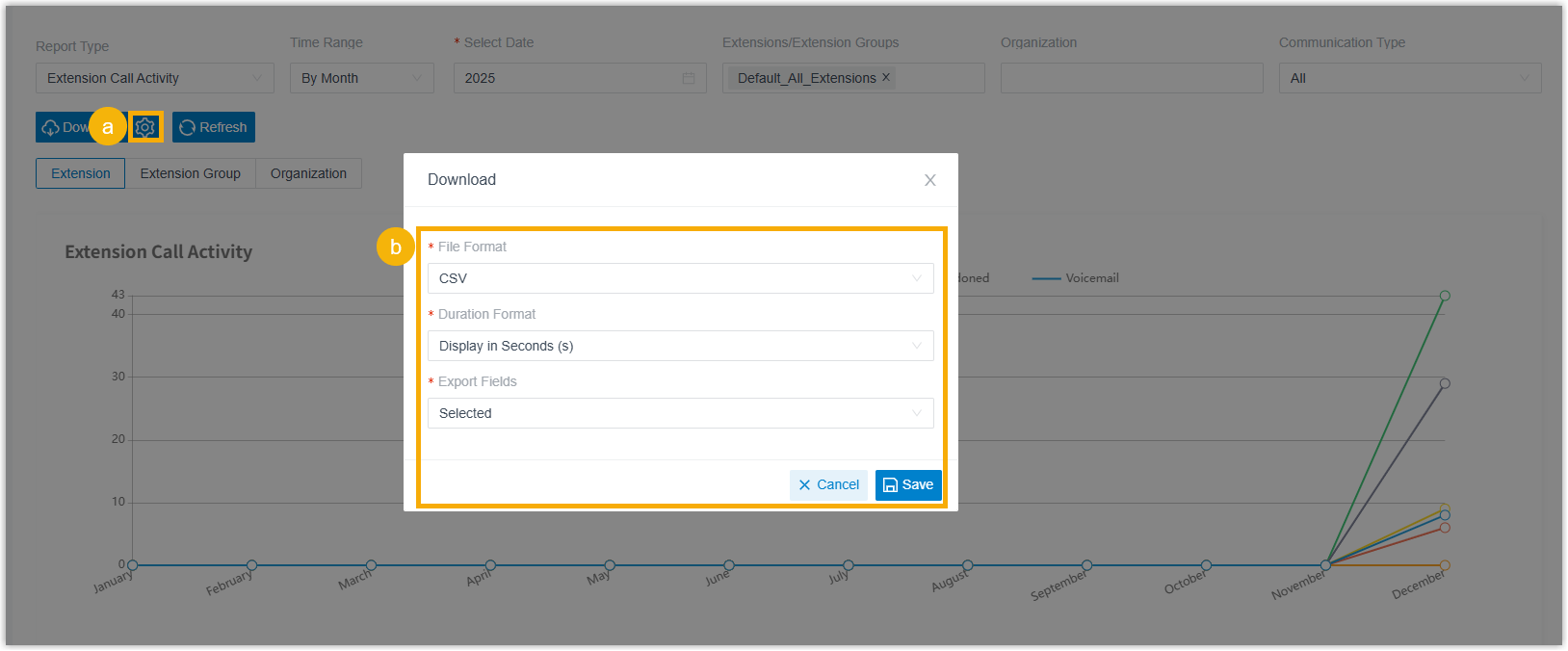Close the Download dialog with X
This screenshot has height=651, width=1568.
point(929,180)
